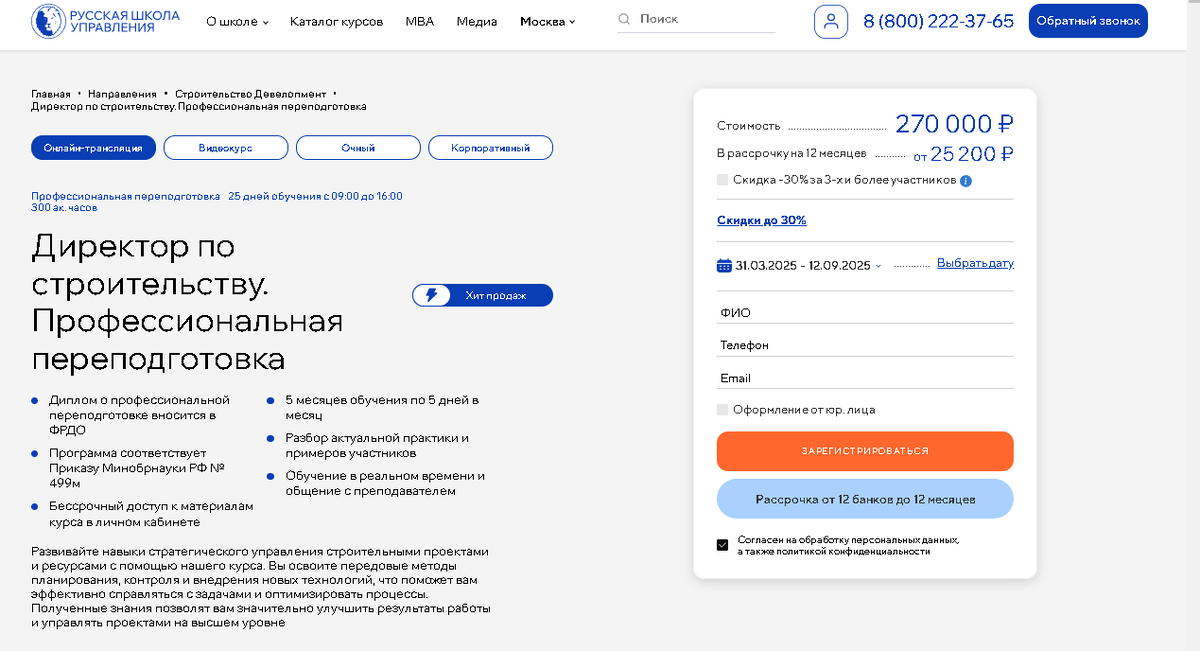Screen dimensions: 1200x651
Task: Open the account icon near the phone number
Action: pos(831,21)
